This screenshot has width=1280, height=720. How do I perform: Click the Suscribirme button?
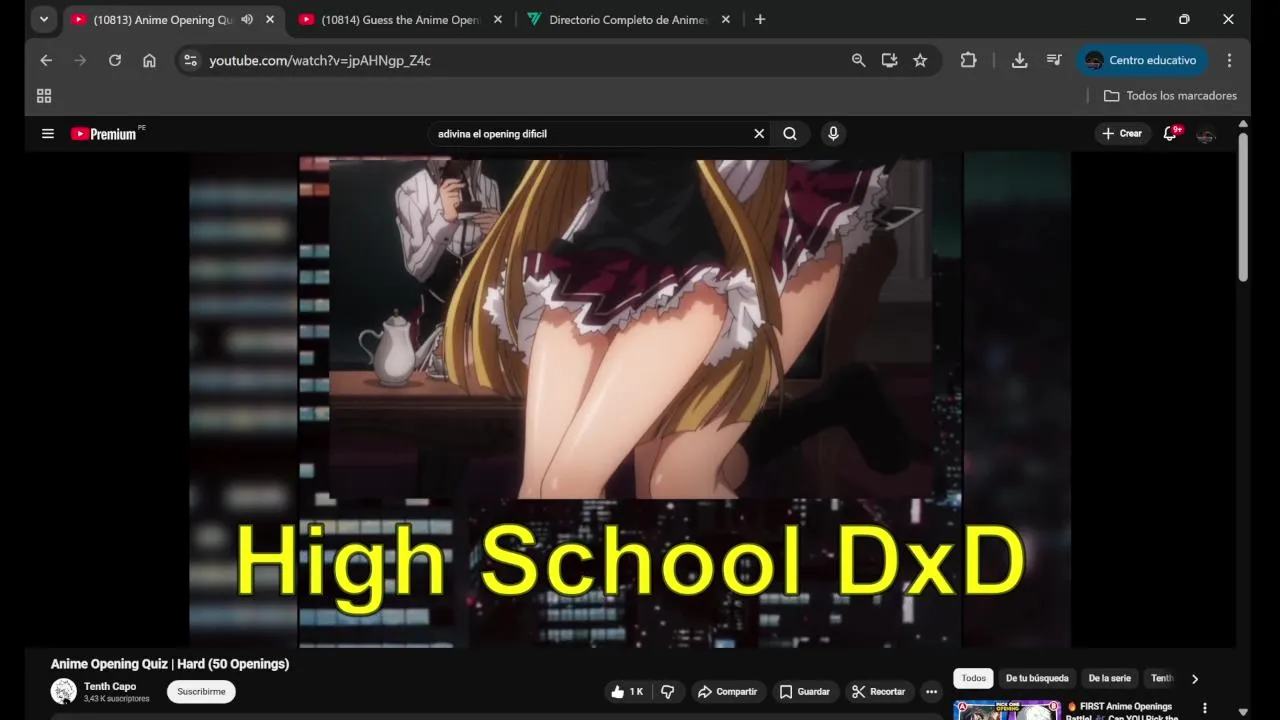pos(201,691)
